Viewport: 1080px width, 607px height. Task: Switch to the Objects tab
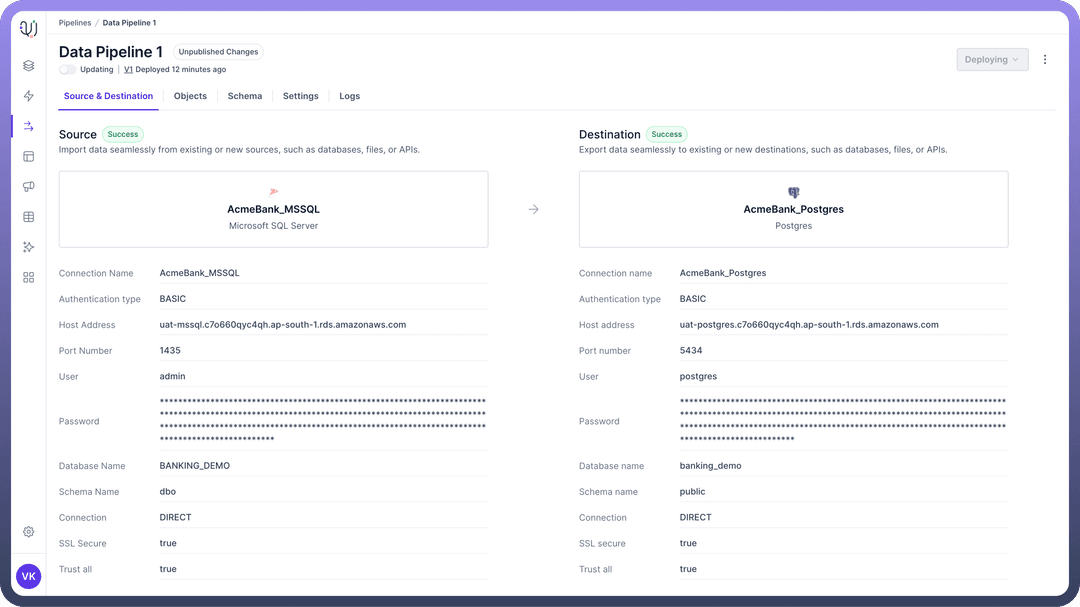190,96
